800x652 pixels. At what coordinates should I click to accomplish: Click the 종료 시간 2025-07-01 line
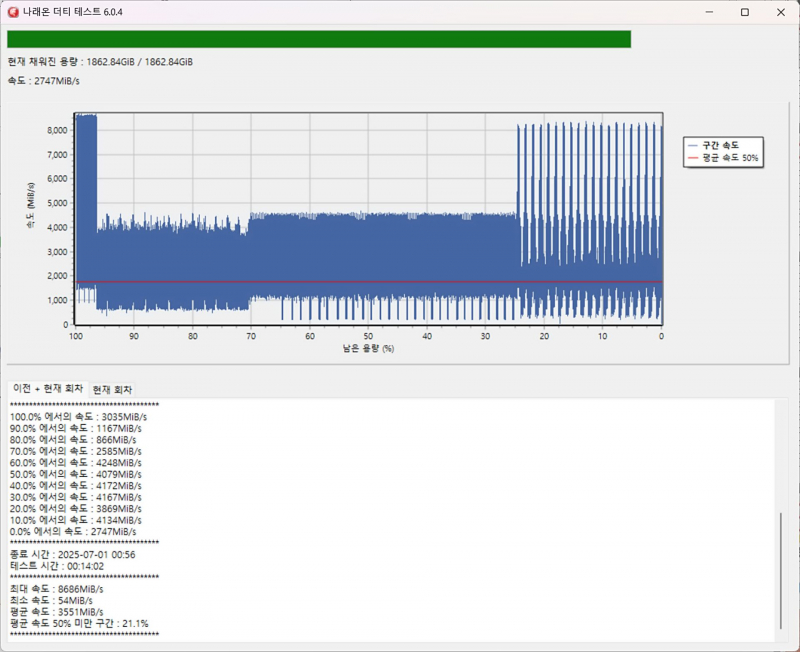click(x=72, y=554)
